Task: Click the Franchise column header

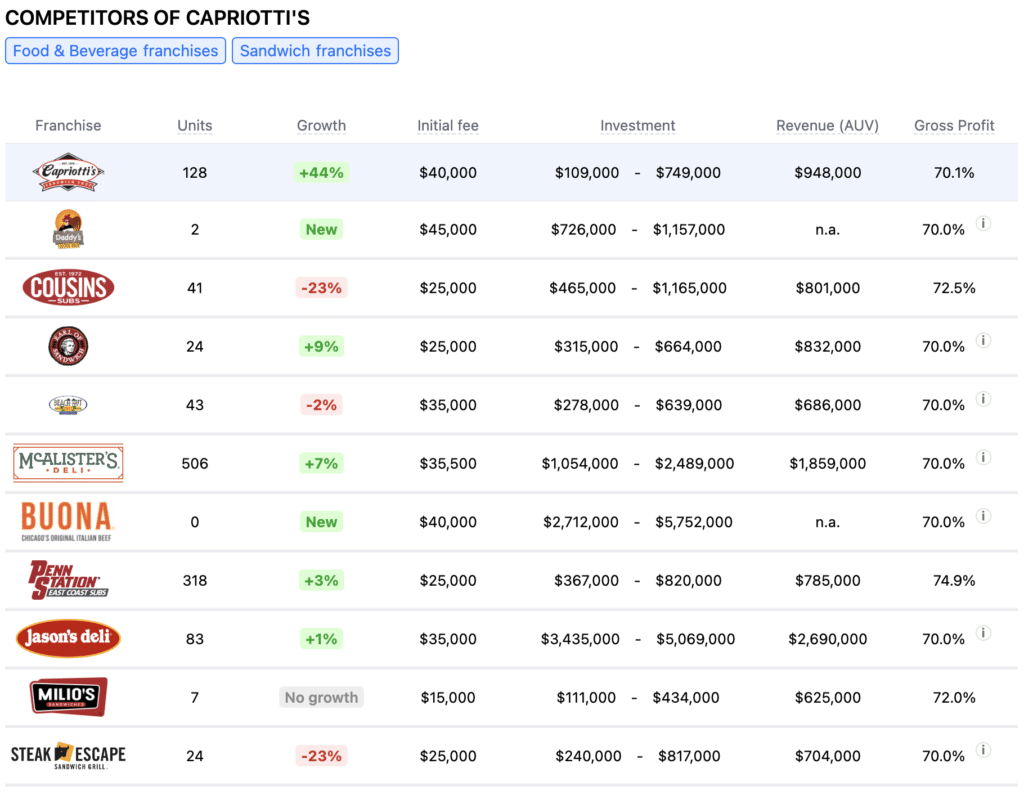Action: (68, 125)
